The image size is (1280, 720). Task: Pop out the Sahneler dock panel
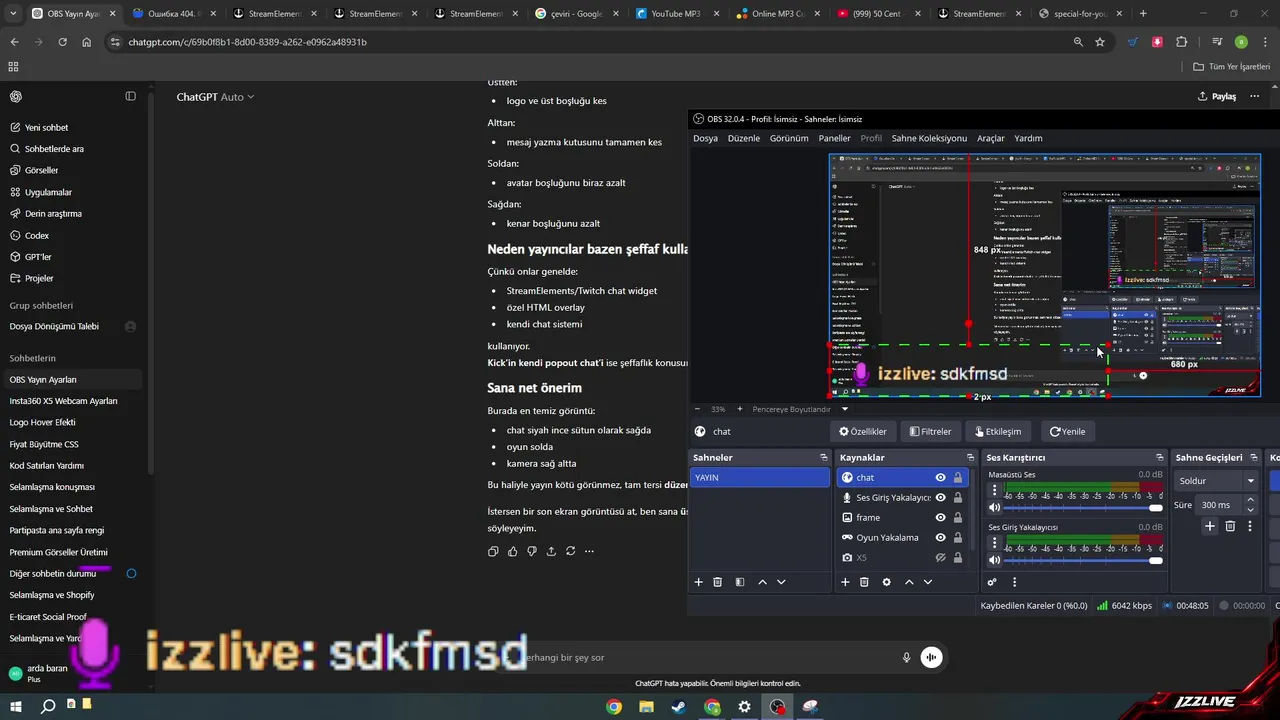pos(823,457)
